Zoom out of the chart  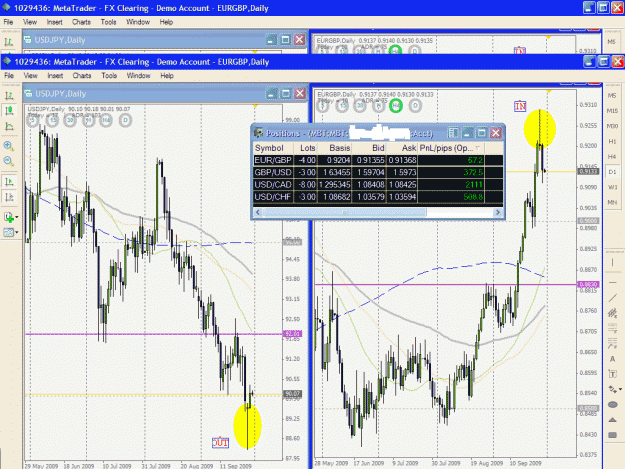click(9, 161)
